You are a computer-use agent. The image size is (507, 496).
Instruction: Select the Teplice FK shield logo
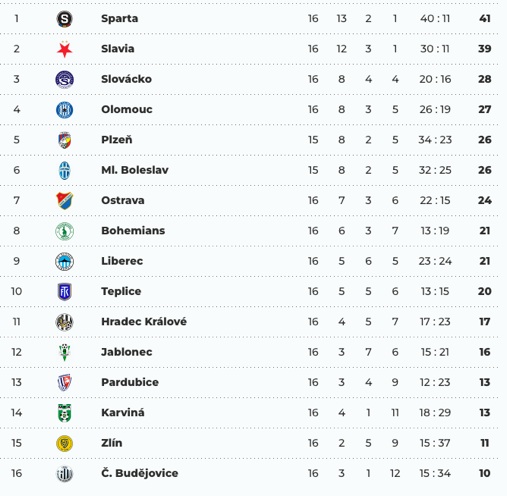coord(64,292)
